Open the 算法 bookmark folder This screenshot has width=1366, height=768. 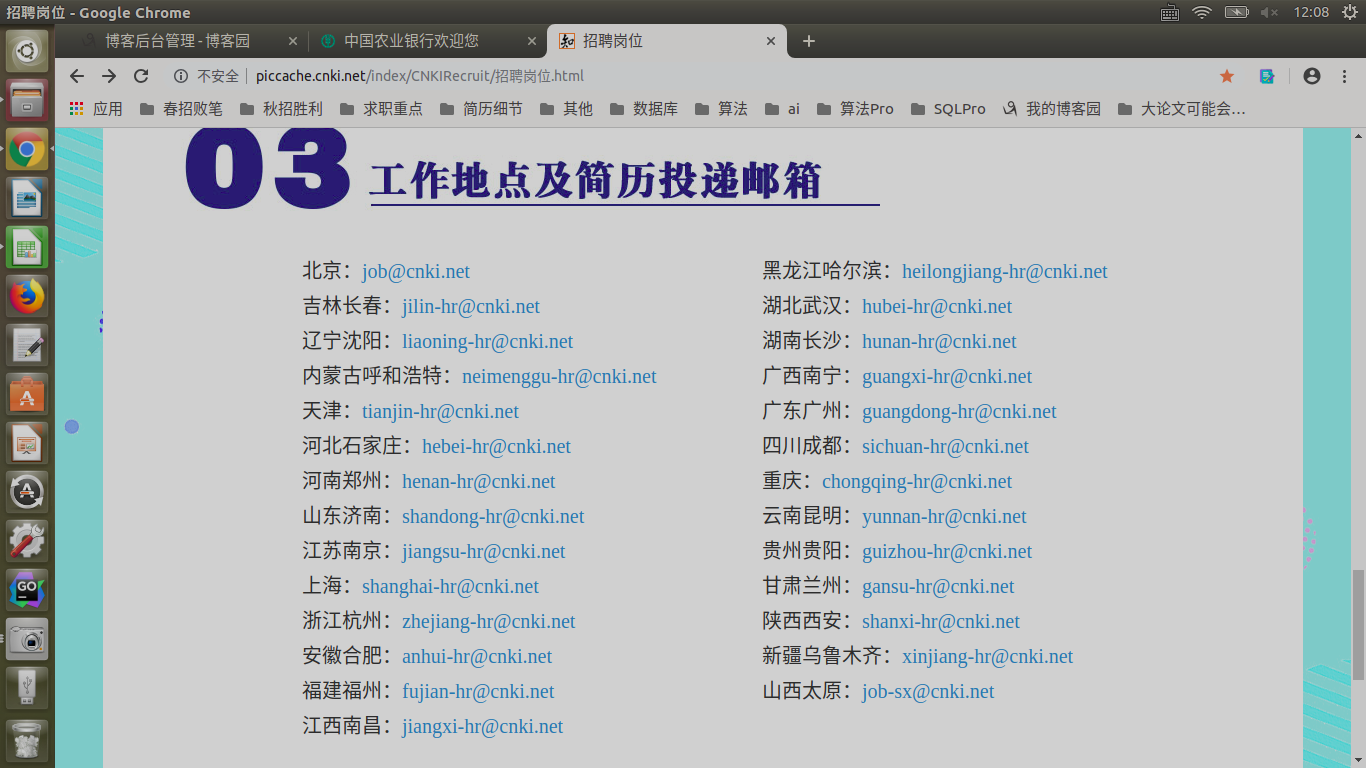[721, 109]
